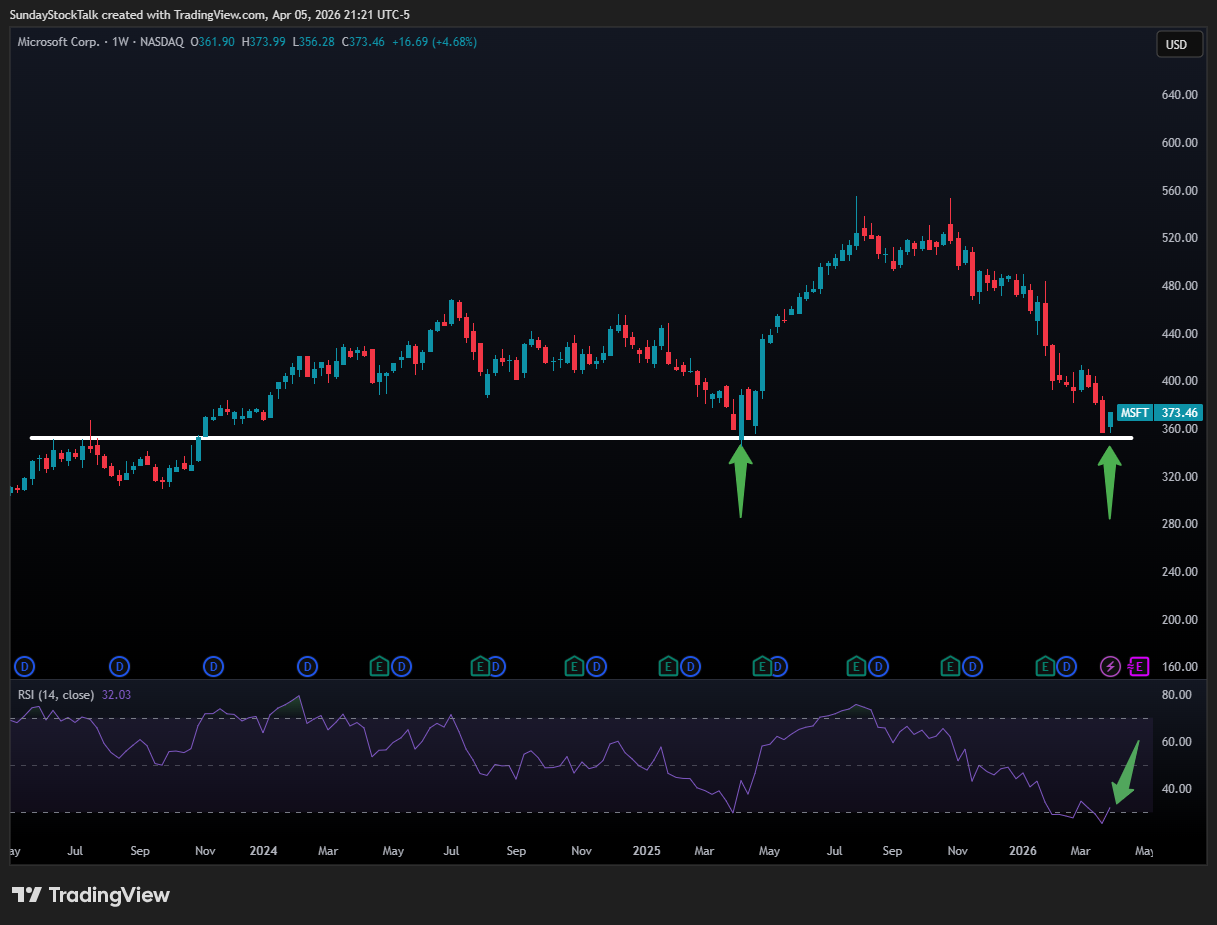Click the 480.00 price axis label

[1178, 286]
